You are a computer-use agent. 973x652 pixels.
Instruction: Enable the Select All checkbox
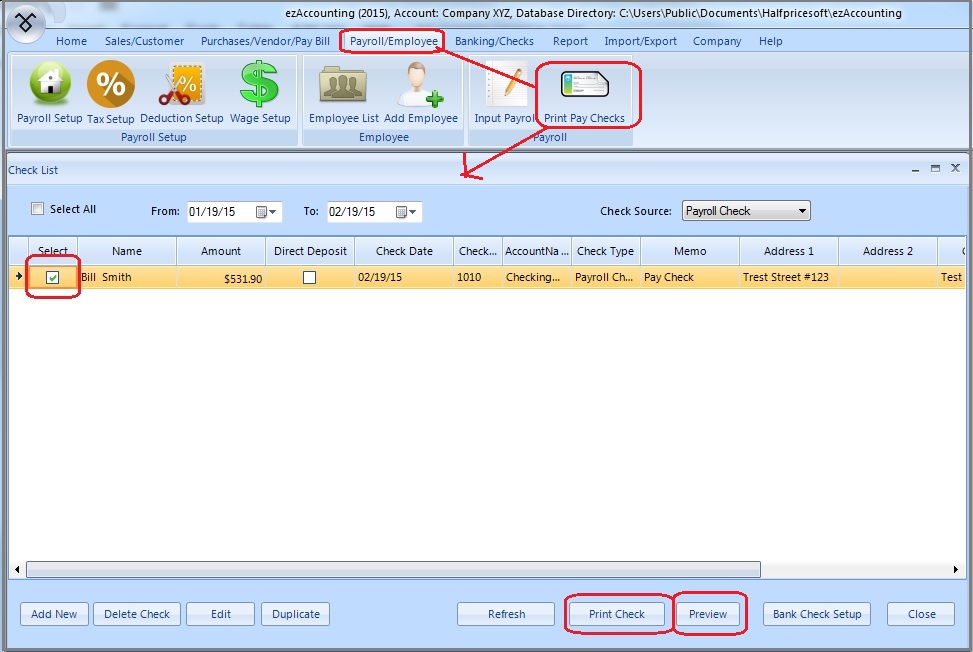38,209
